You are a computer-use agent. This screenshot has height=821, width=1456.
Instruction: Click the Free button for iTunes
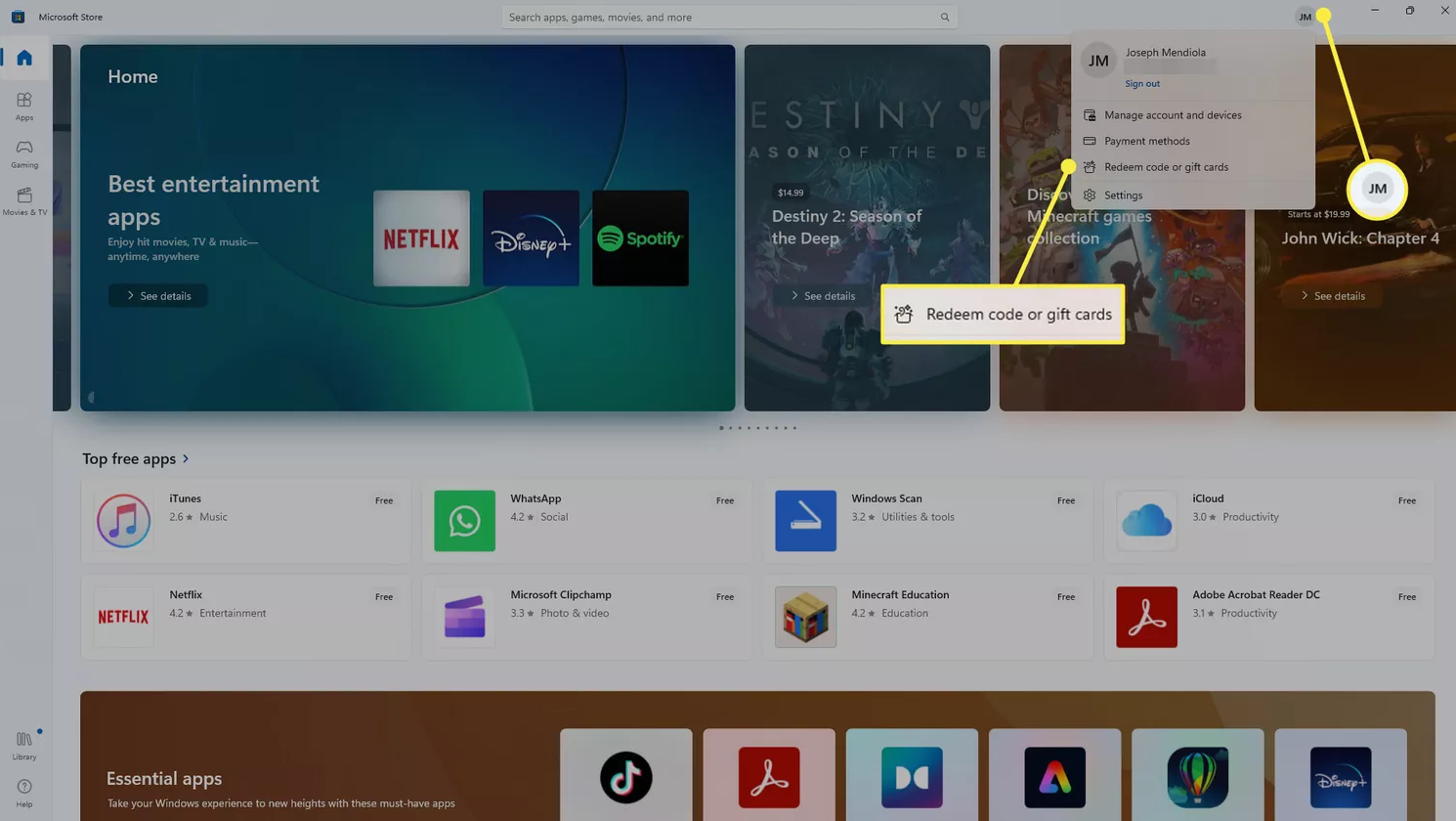[384, 500]
